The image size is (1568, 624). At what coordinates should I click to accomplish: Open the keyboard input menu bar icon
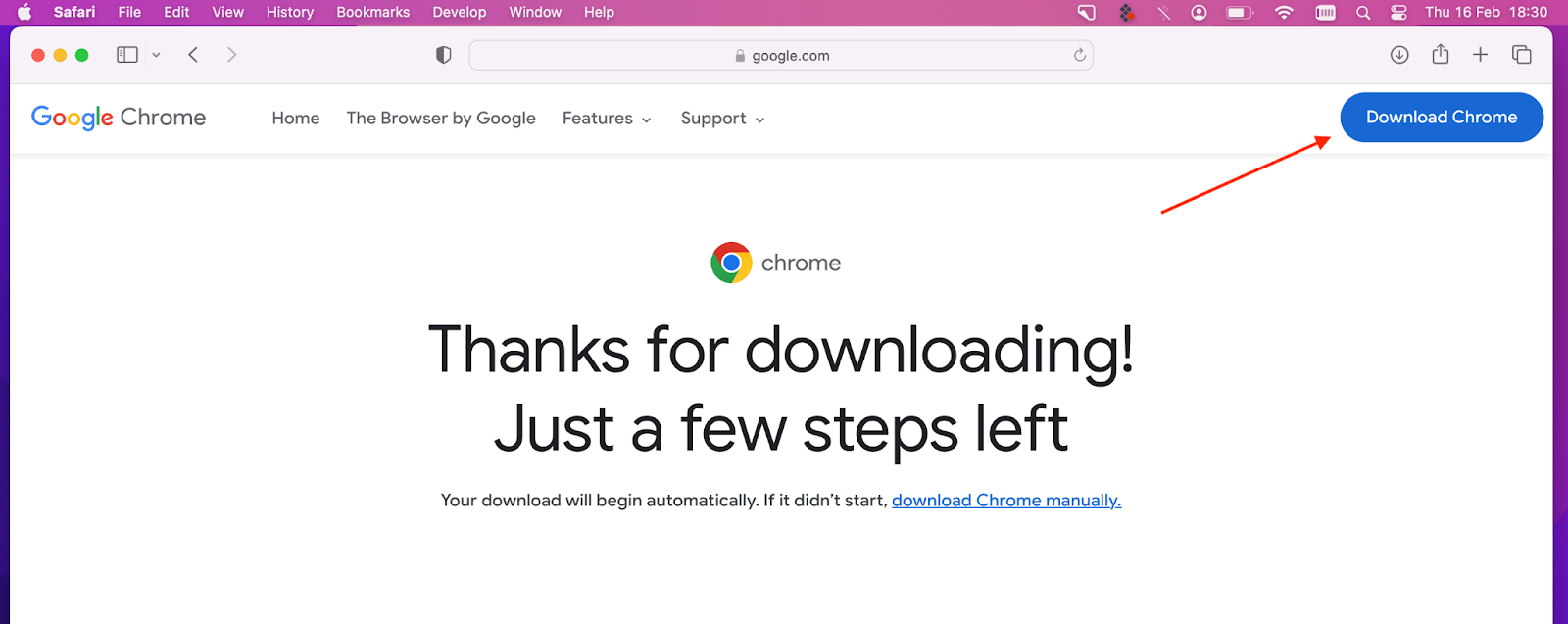click(x=1325, y=13)
